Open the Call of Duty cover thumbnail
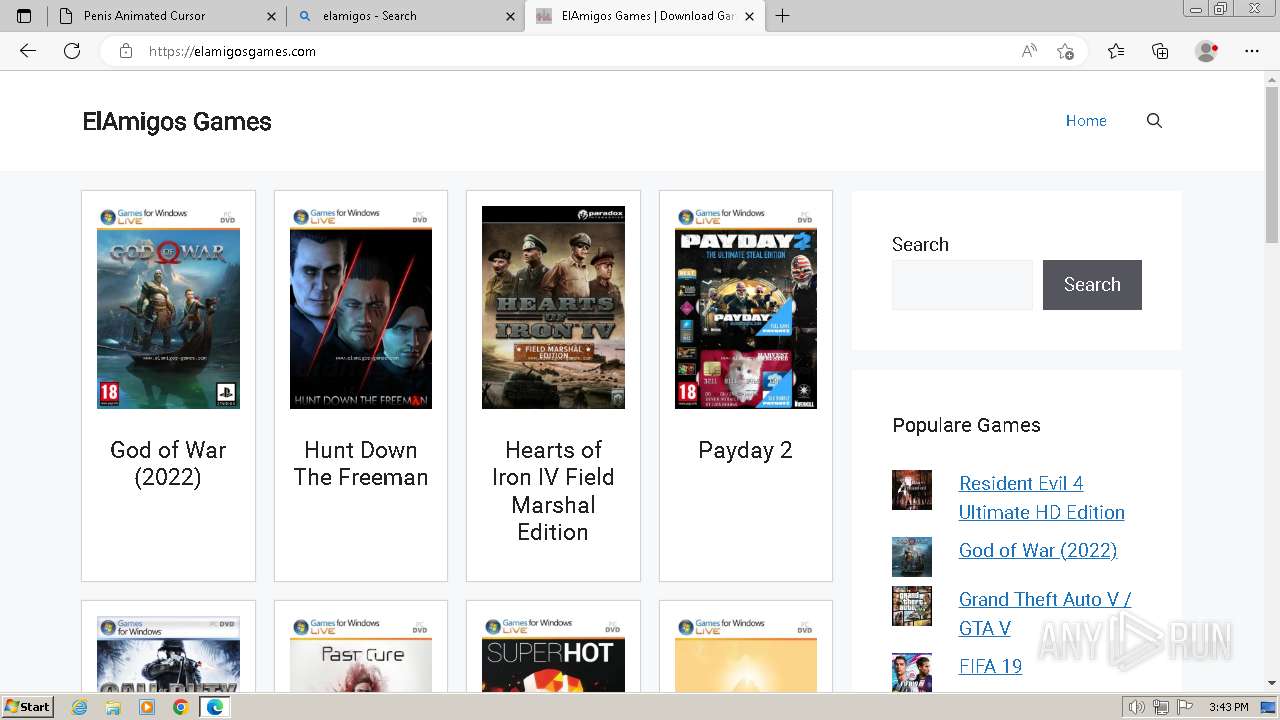 tap(168, 654)
